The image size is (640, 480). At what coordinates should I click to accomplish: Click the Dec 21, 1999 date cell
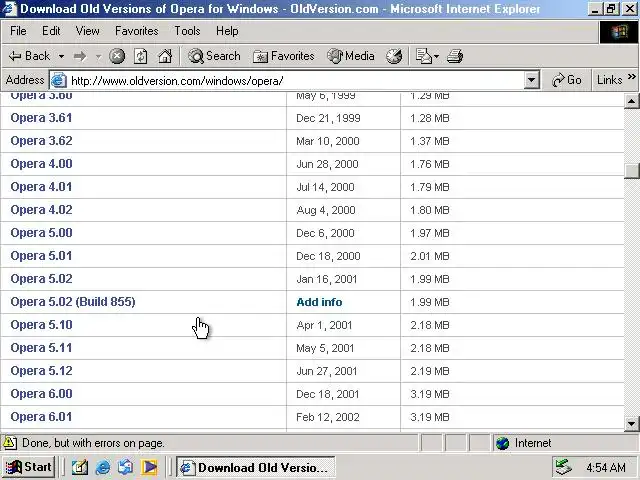(x=328, y=118)
